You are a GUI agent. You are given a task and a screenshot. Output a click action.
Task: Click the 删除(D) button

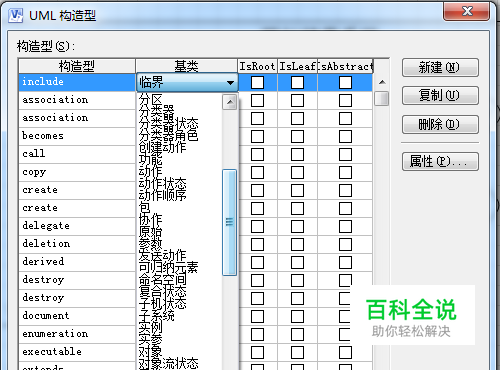(x=440, y=124)
